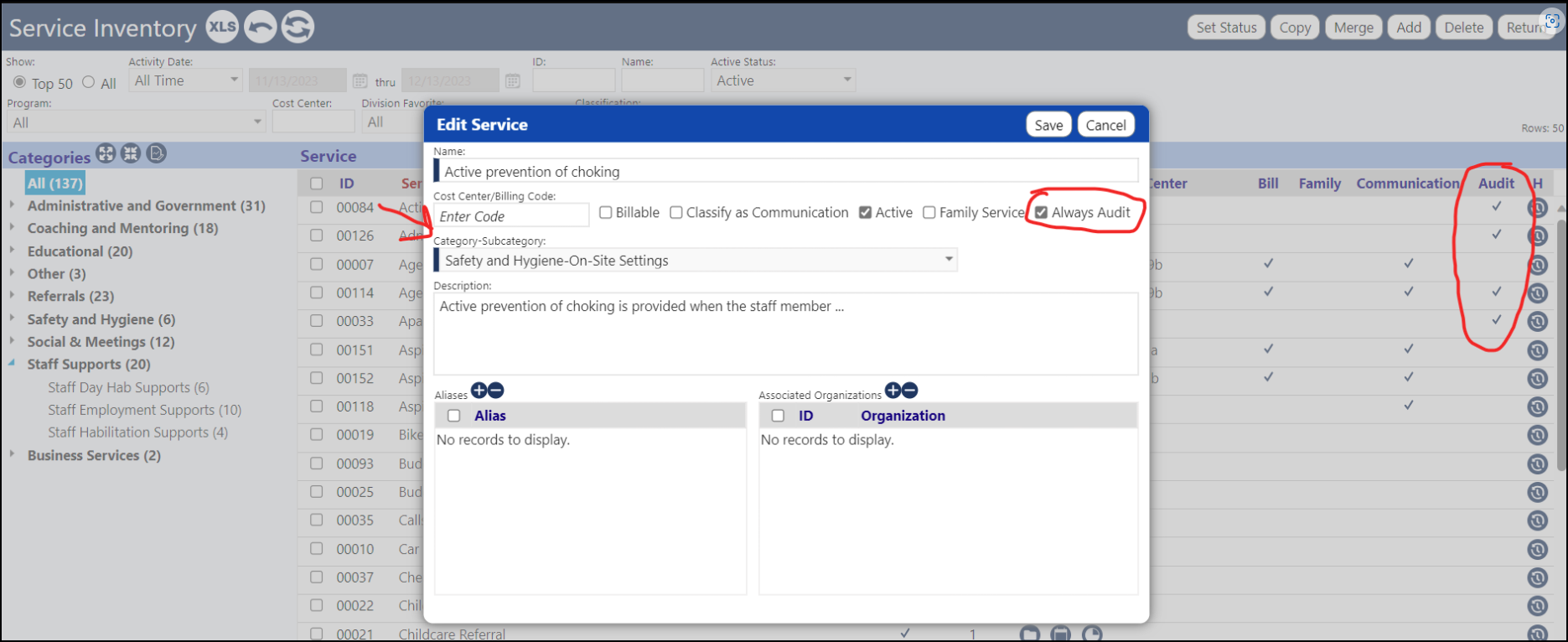Open the history icon for service 00093

tap(1537, 463)
